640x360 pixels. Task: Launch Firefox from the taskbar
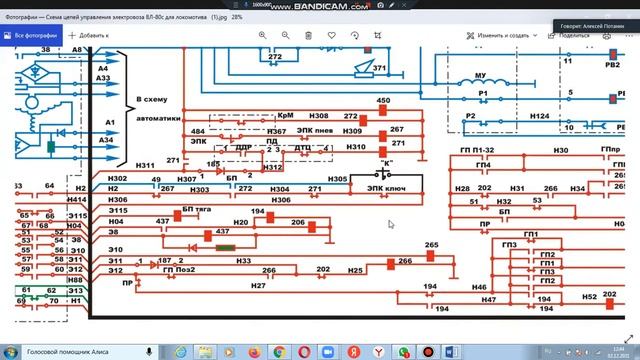[x=254, y=352]
